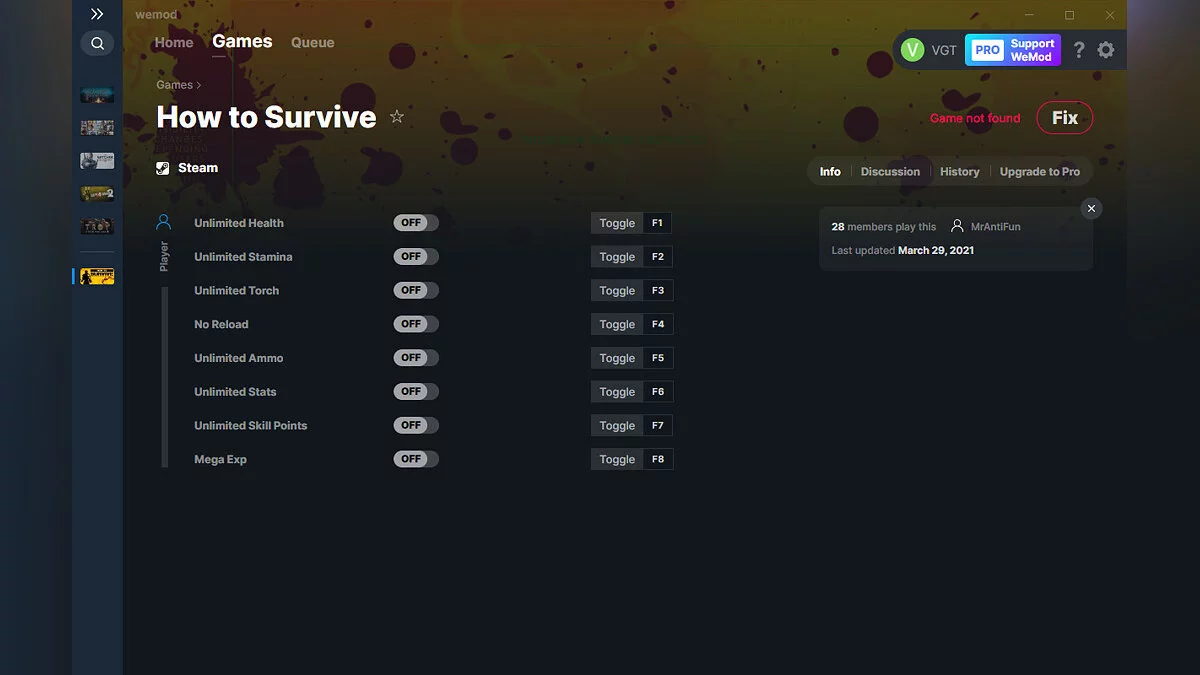Open the Troy game thumbnail in the sidebar

point(97,226)
